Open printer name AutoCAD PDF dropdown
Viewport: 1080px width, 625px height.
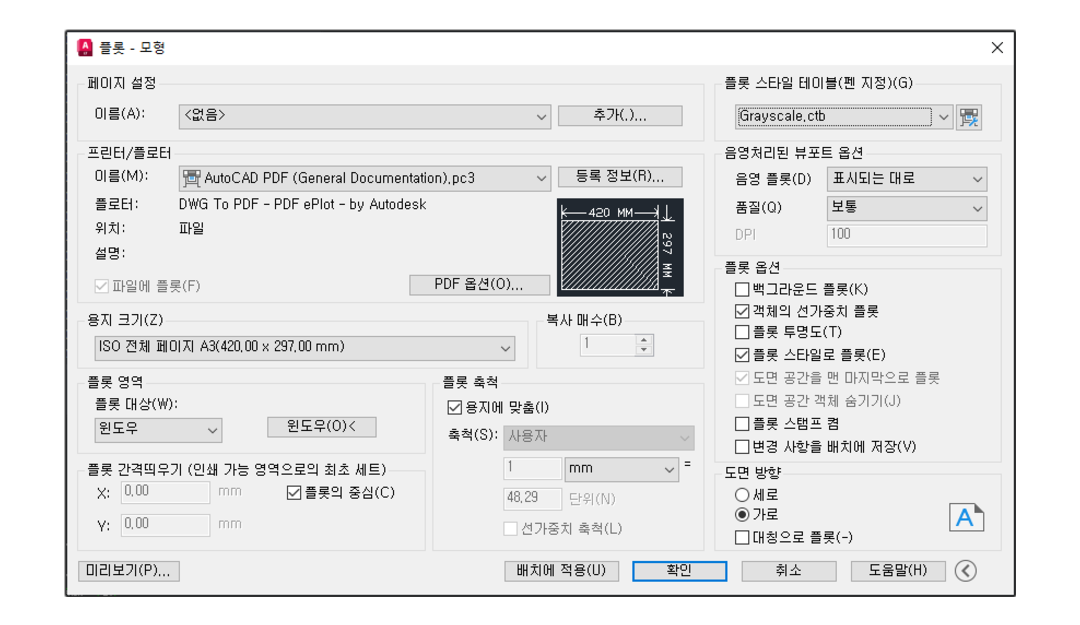point(364,178)
